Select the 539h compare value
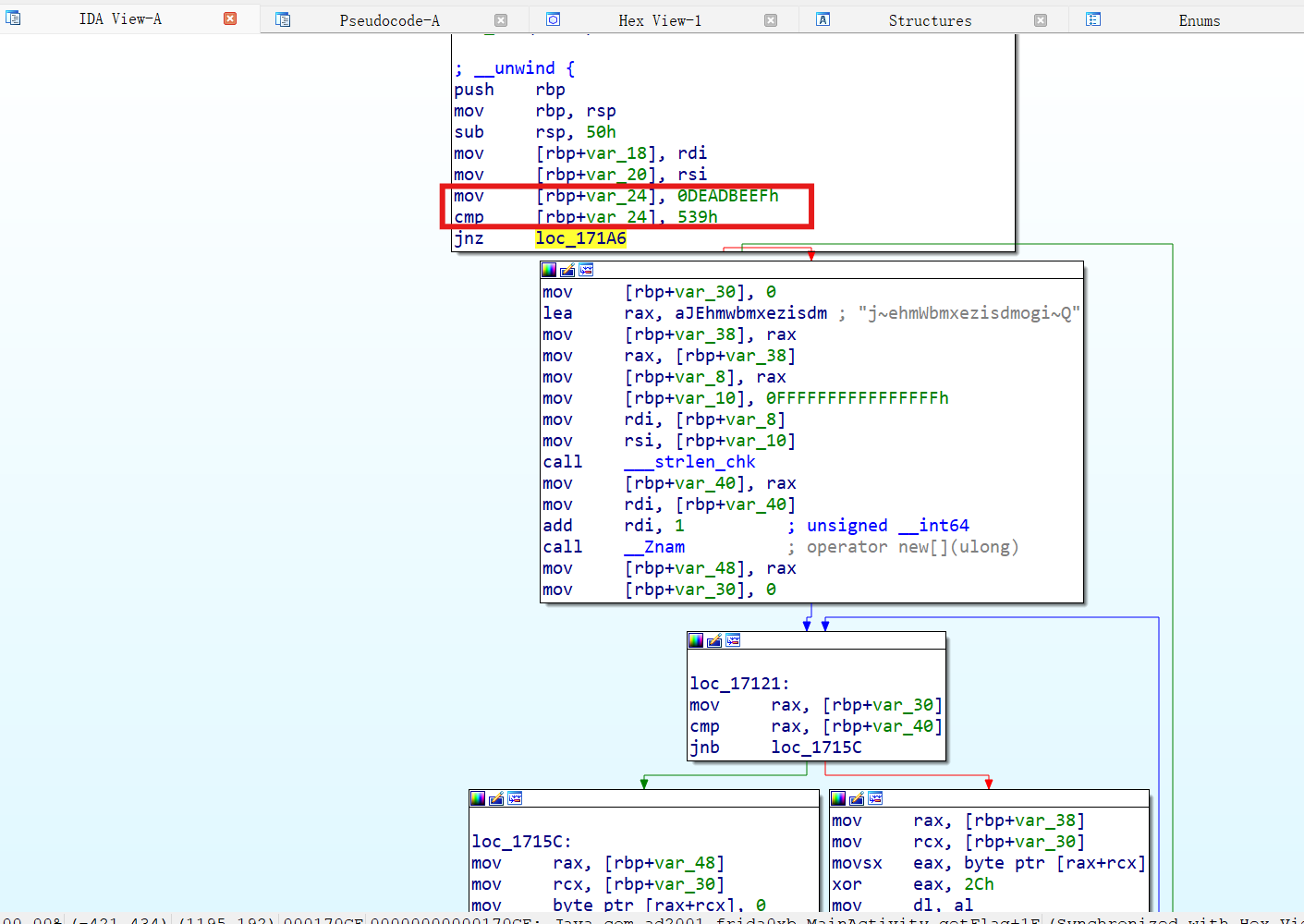This screenshot has width=1304, height=924. pyautogui.click(x=698, y=217)
